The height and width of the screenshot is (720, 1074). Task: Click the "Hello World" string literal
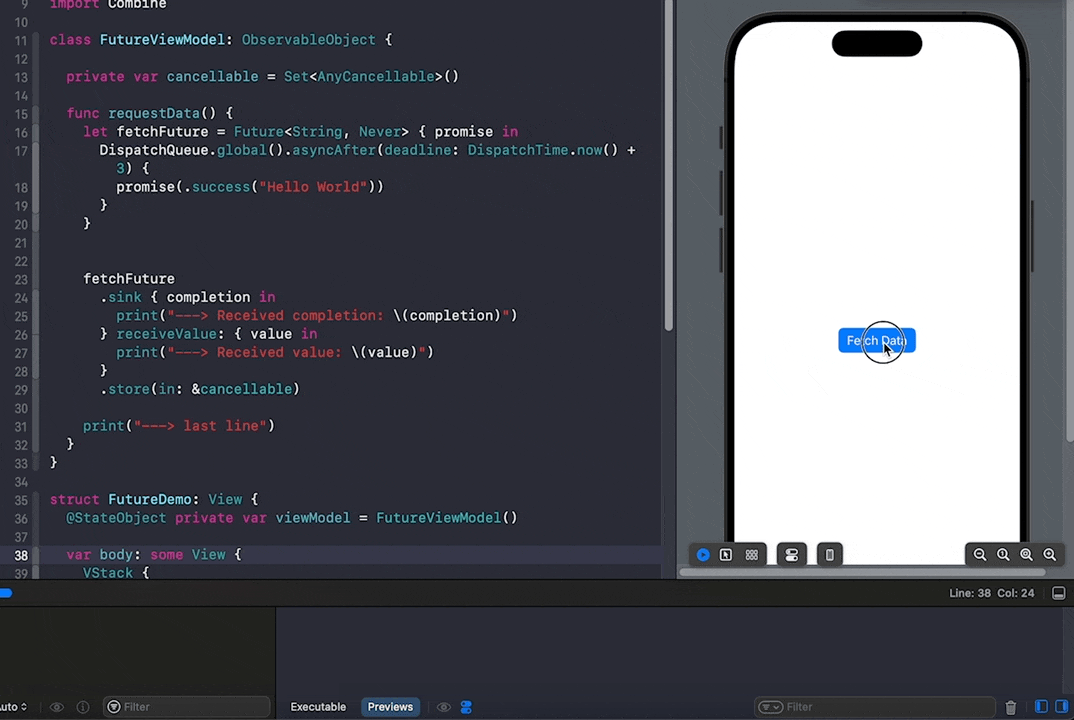click(x=313, y=187)
